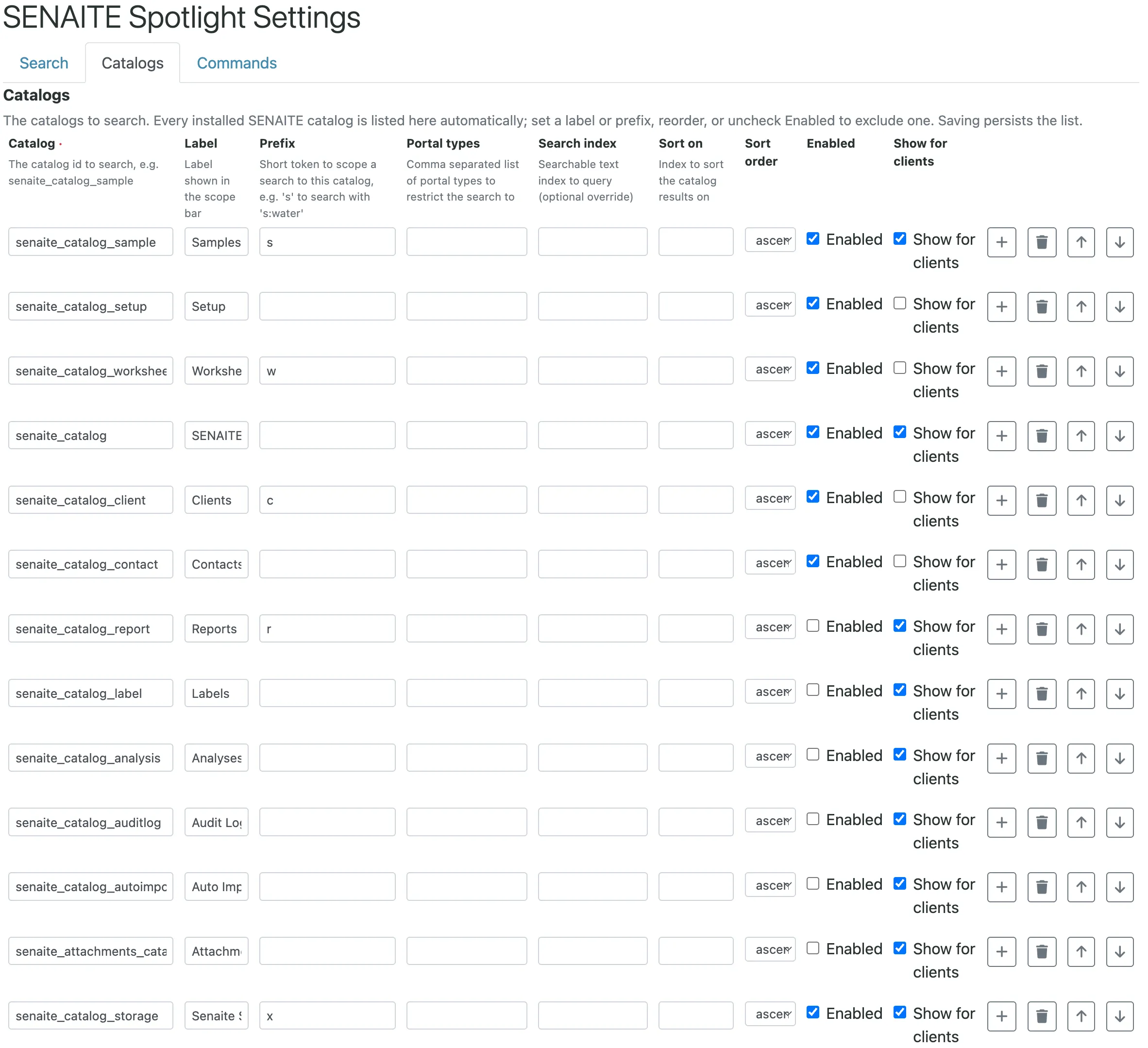Move senaite_catalog_sample row up
This screenshot has height=1048, width=1148.
coord(1081,242)
